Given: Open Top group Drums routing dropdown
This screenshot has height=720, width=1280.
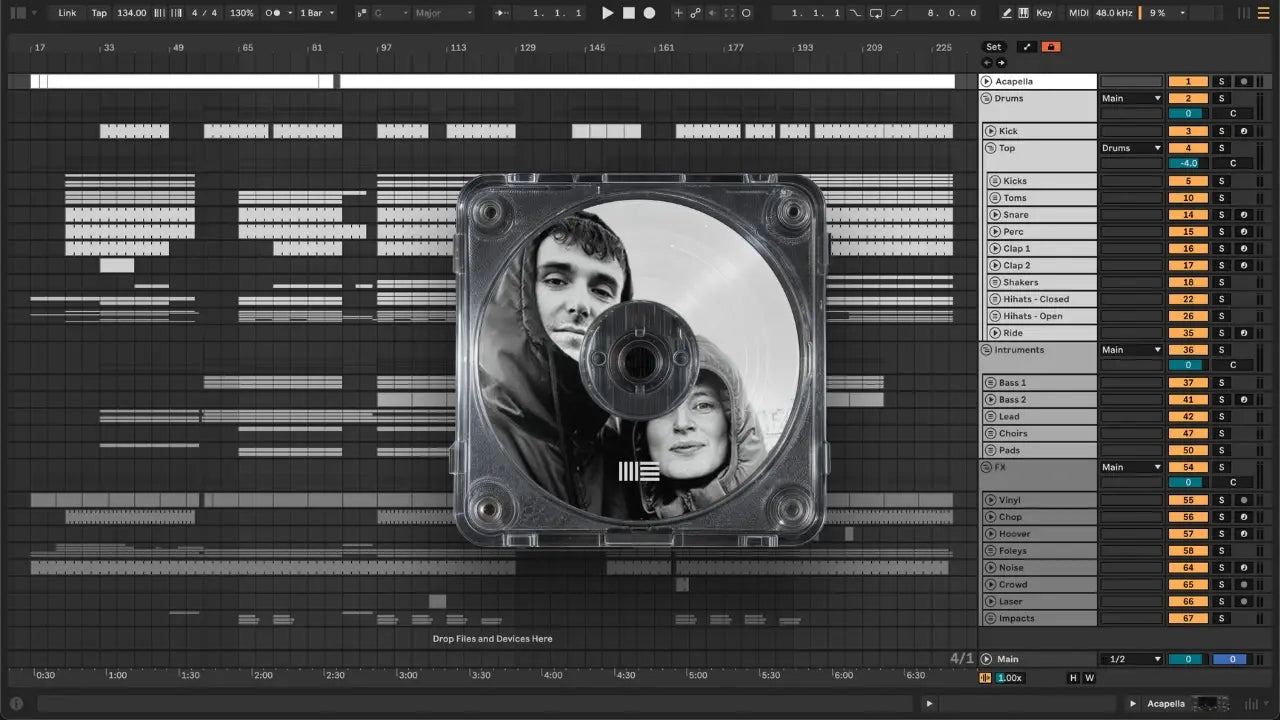Looking at the screenshot, I should [1131, 148].
